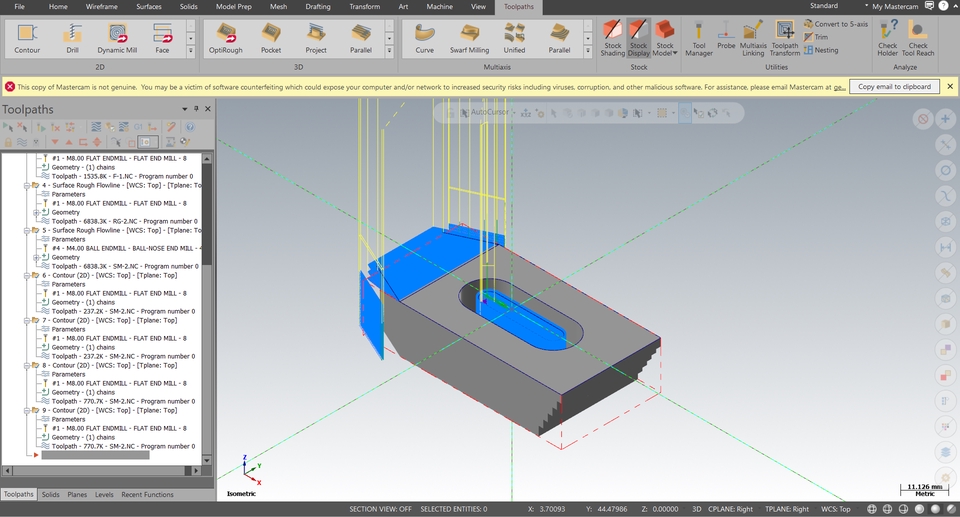Open the Tool Manager
Viewport: 960px width, 517px height.
click(699, 39)
